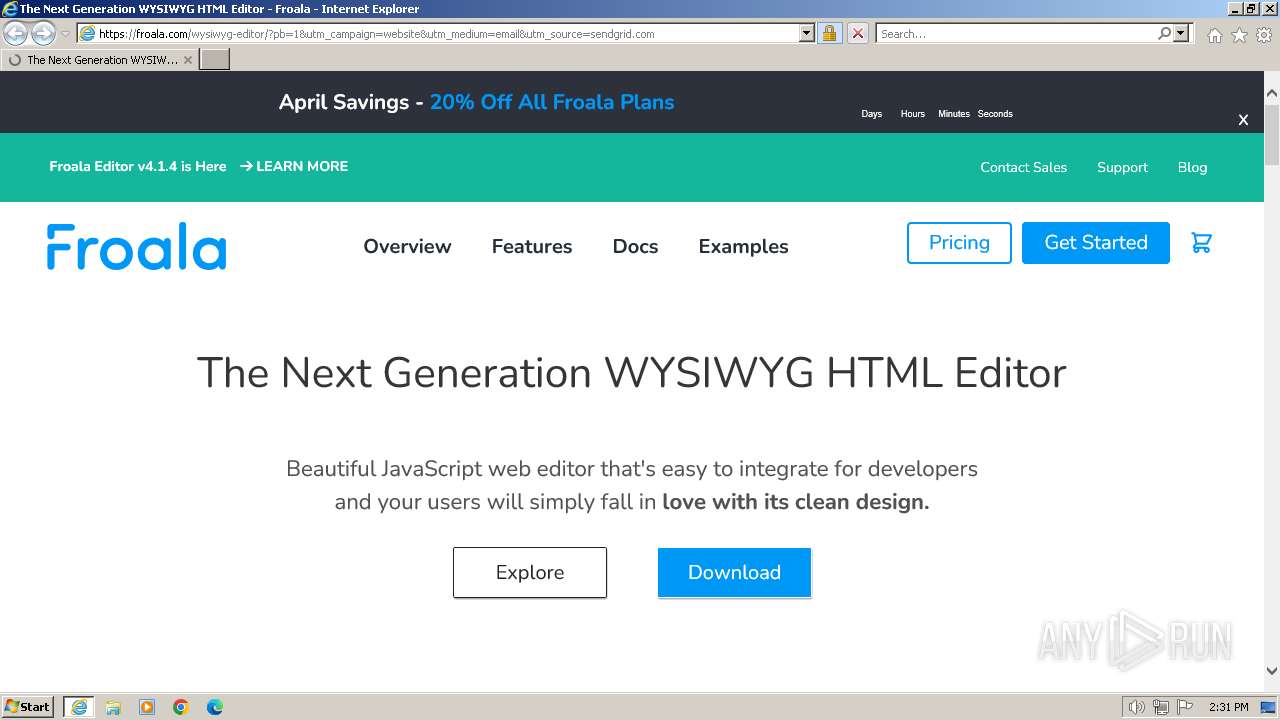Click the Download button
The height and width of the screenshot is (720, 1280).
[x=734, y=572]
